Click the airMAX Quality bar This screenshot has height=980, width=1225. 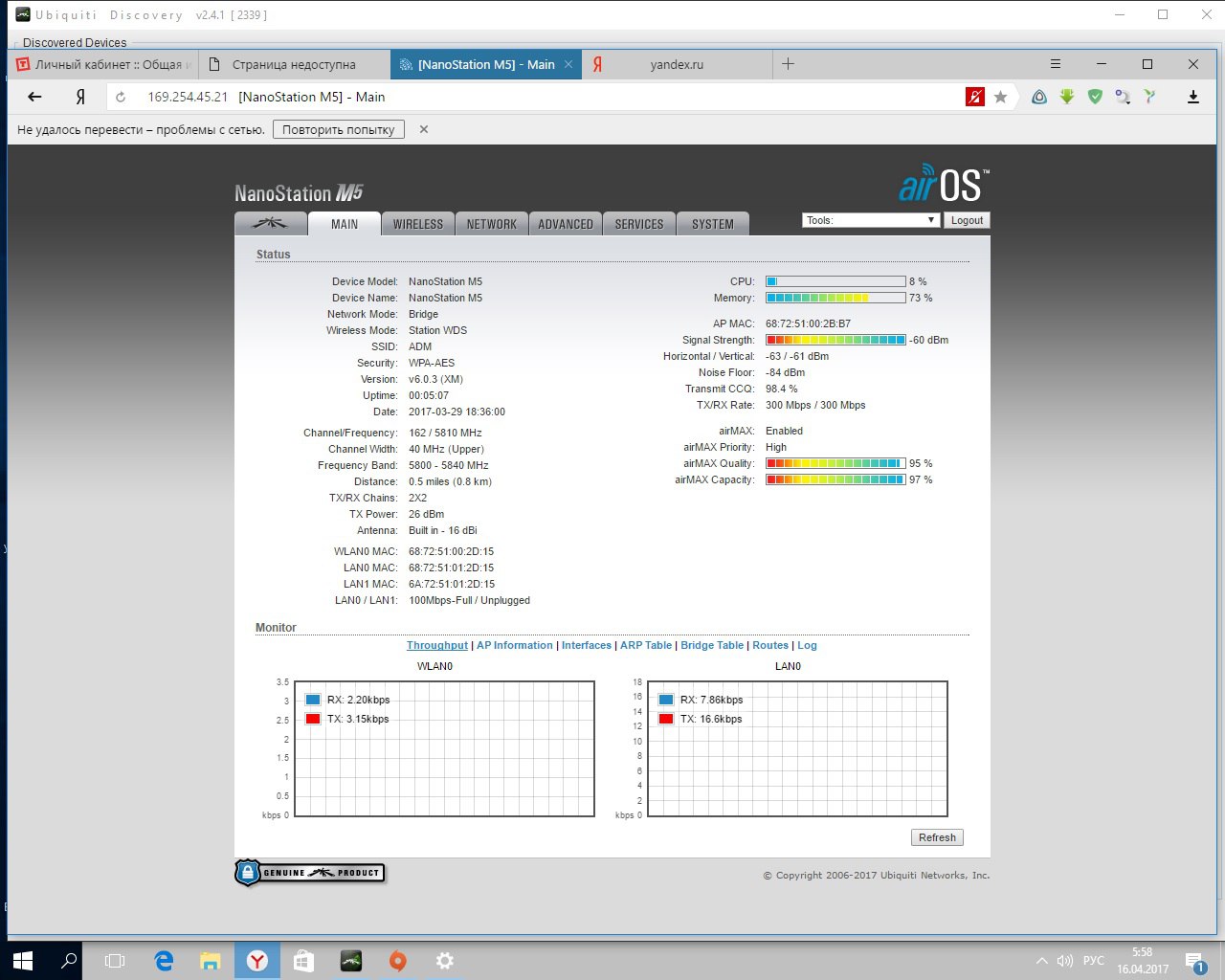pos(835,463)
